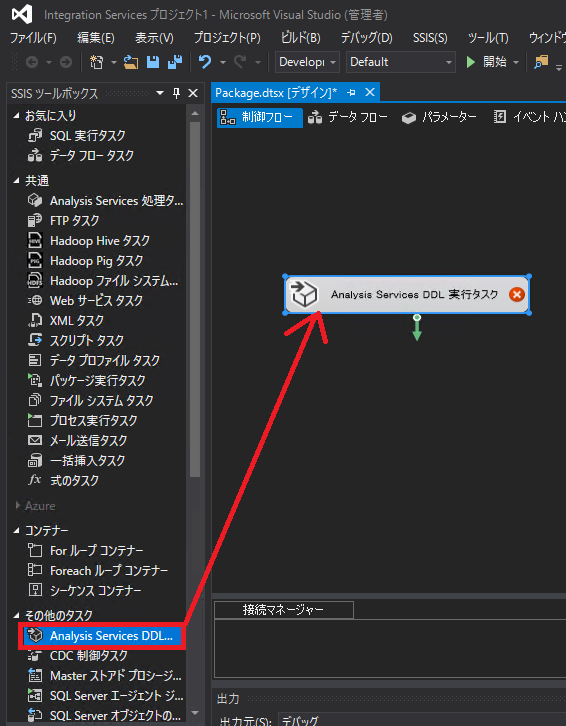Select the Hadoop Pig タスク icon
The width and height of the screenshot is (566, 726).
(x=35, y=260)
